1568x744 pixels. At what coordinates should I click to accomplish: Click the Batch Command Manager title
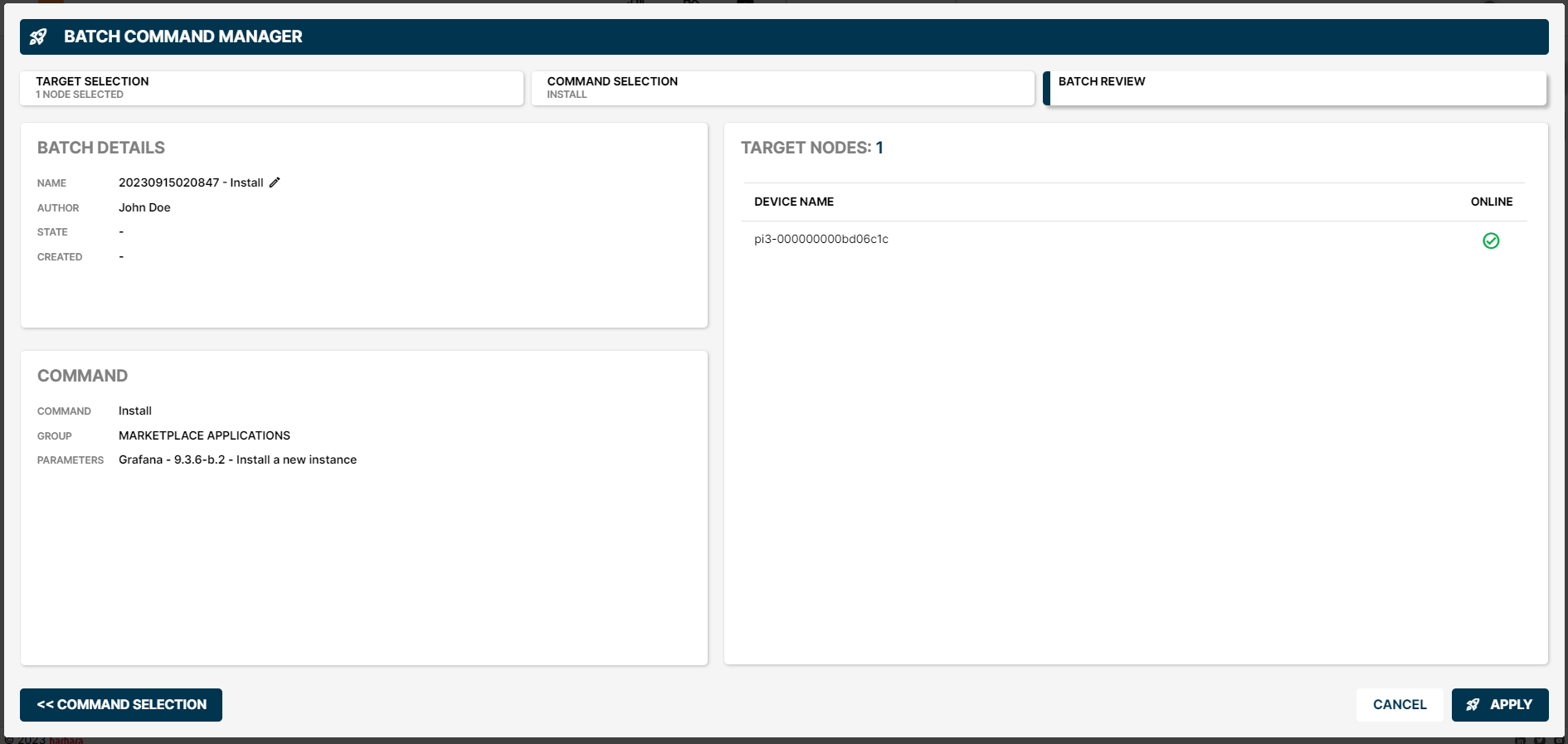(x=183, y=36)
